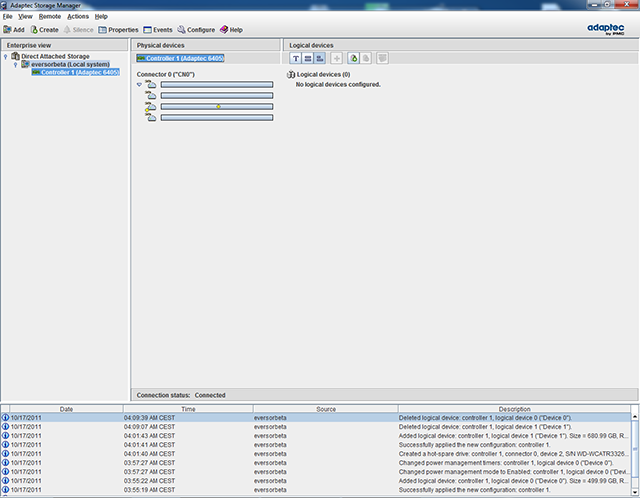
Task: Click the Connector 0 ("CN0") label
Action: coord(166,74)
